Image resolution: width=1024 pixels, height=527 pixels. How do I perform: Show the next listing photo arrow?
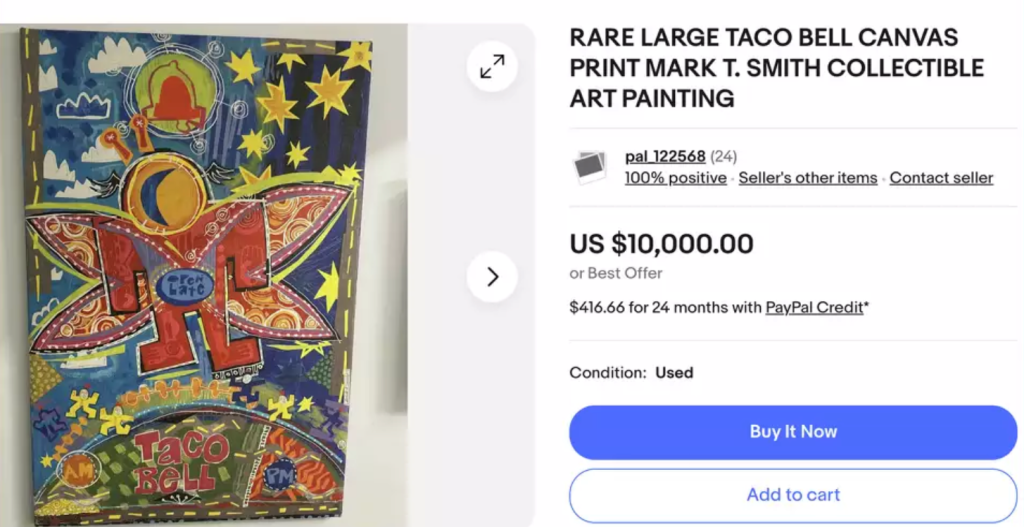point(492,277)
